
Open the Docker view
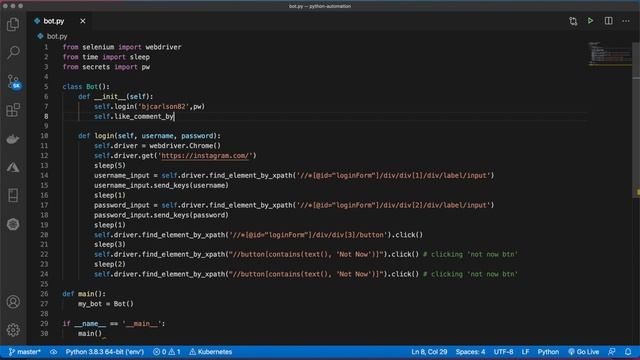pyautogui.click(x=13, y=139)
